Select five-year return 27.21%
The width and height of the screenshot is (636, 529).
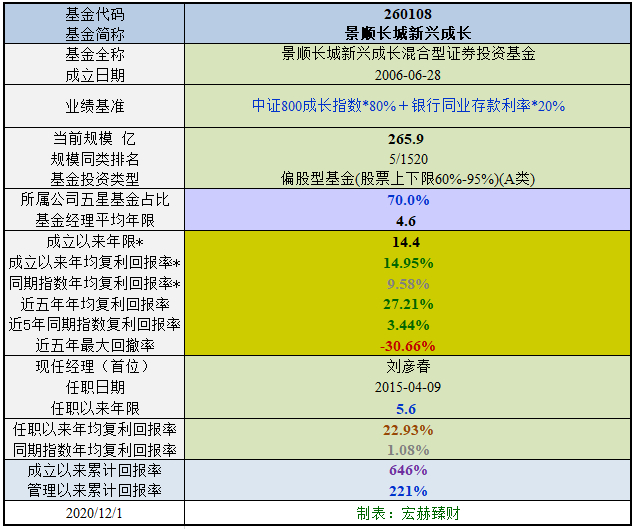(408, 304)
